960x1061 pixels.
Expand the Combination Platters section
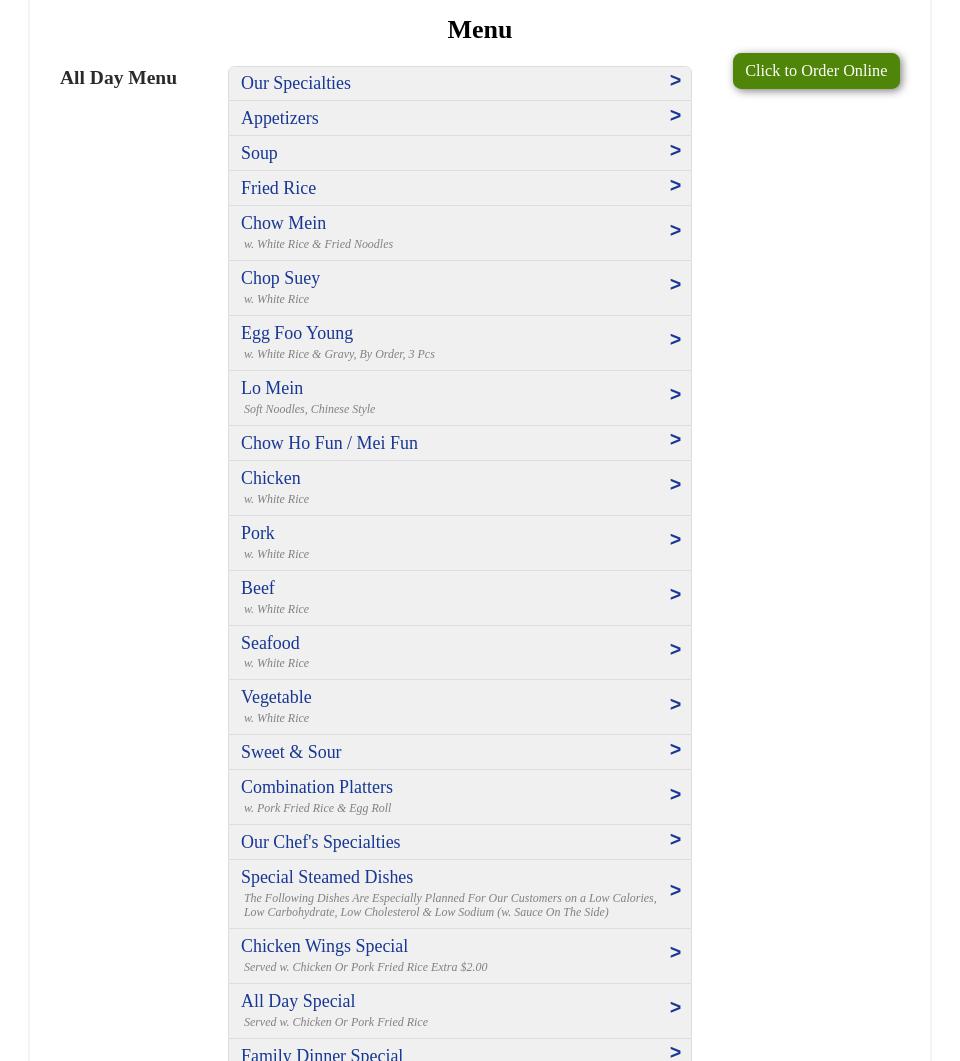675,794
